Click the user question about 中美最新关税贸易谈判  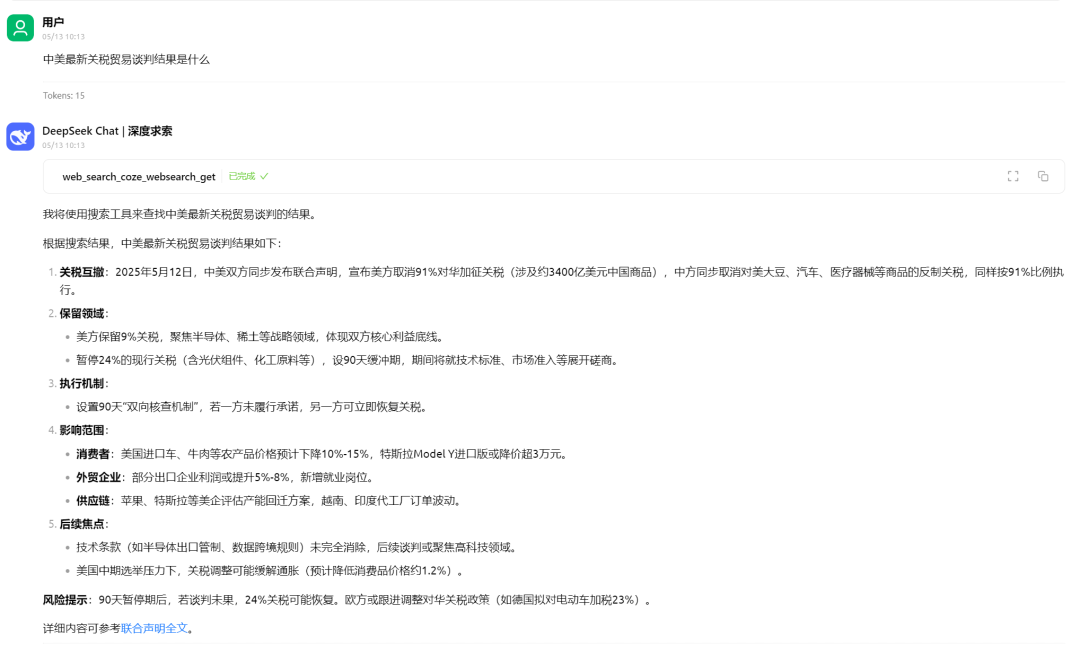(x=126, y=59)
